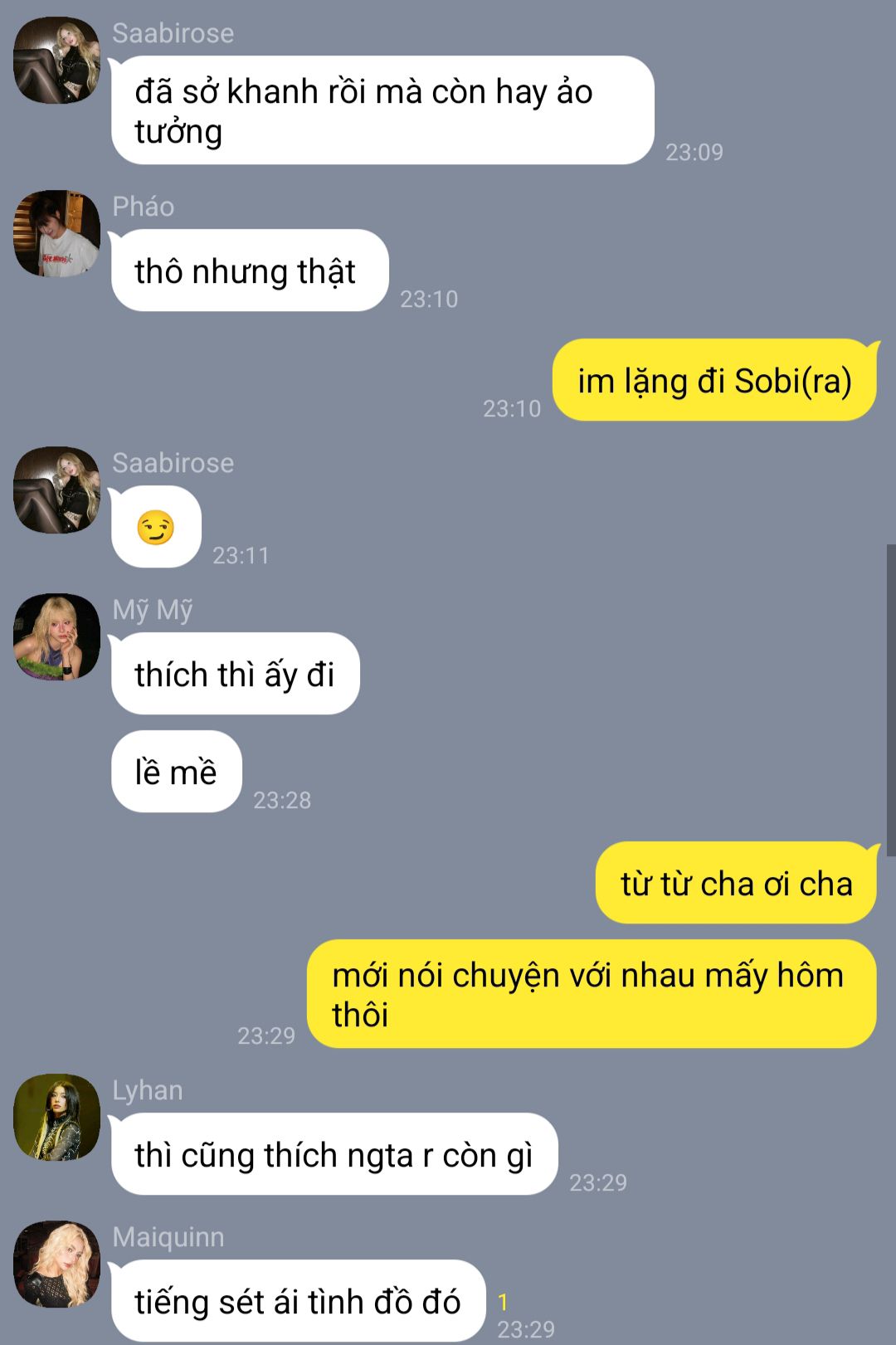Tap Lyhan's profile picture

tap(56, 1118)
